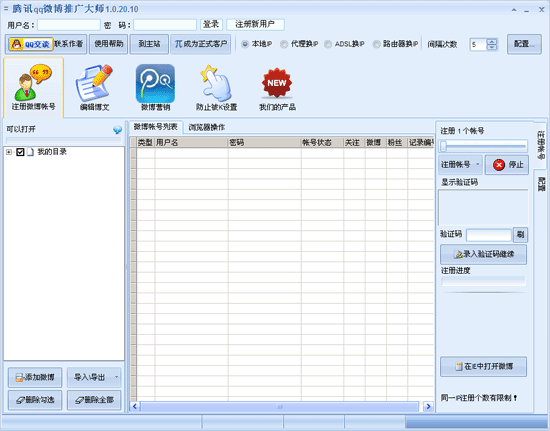Click the 注册进度 progress bar
The width and height of the screenshot is (550, 431).
tap(483, 281)
